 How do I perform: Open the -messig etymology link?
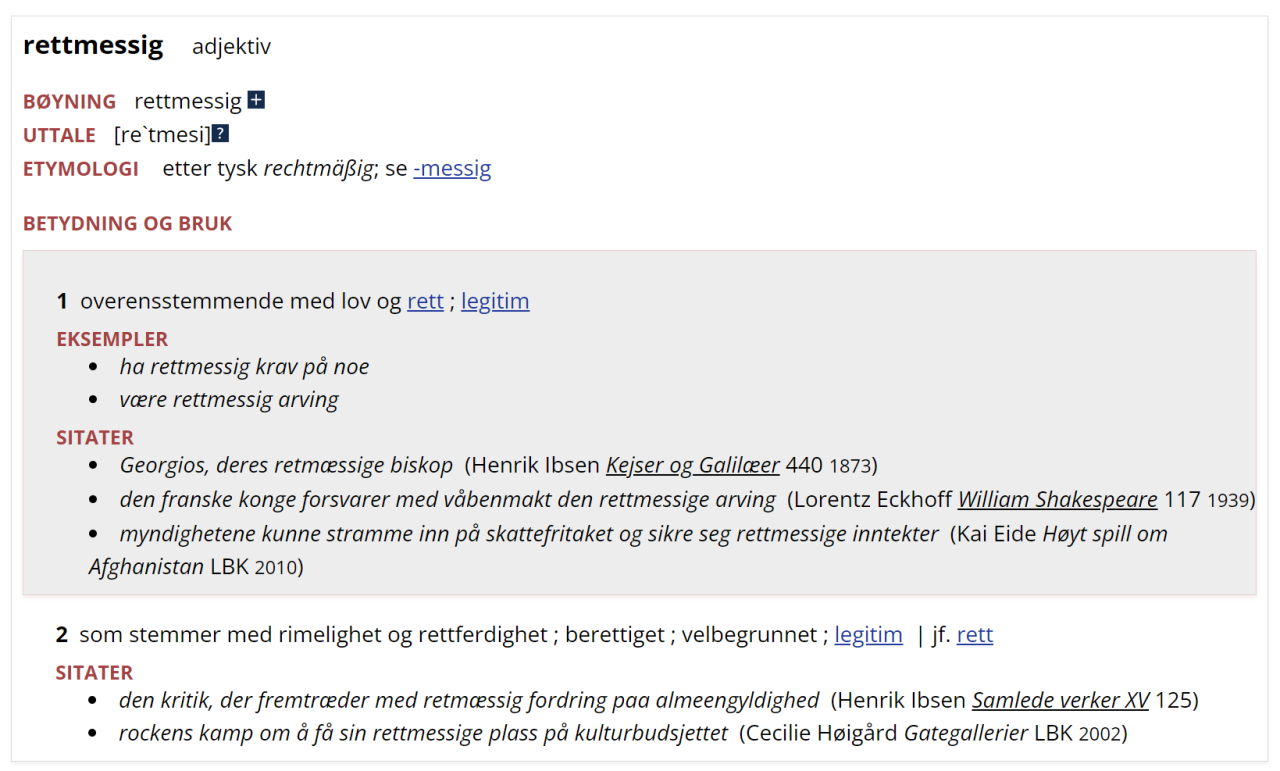[x=452, y=168]
